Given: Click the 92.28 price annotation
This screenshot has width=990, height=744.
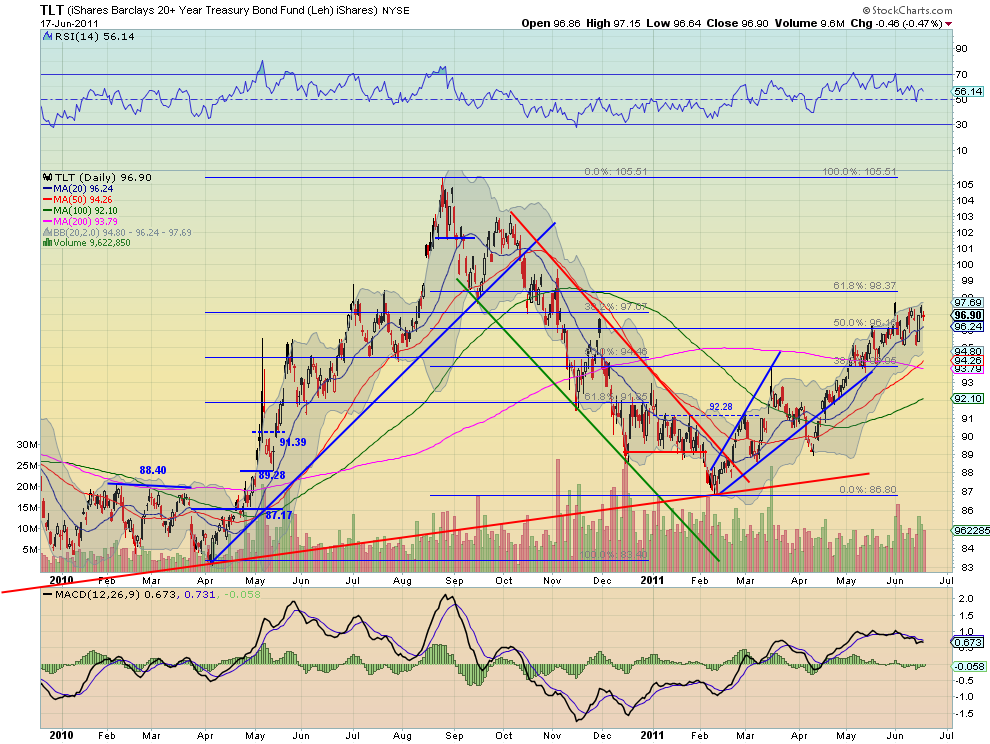Looking at the screenshot, I should [x=720, y=407].
